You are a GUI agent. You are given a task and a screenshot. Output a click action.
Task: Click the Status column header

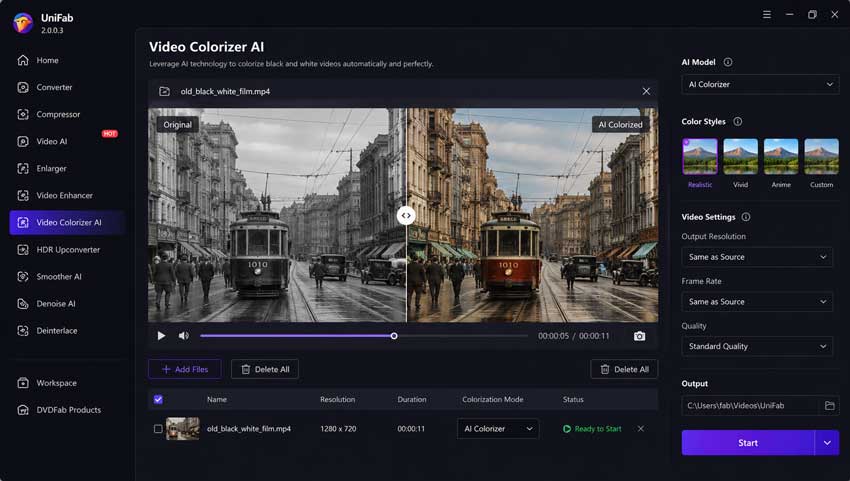tap(573, 400)
